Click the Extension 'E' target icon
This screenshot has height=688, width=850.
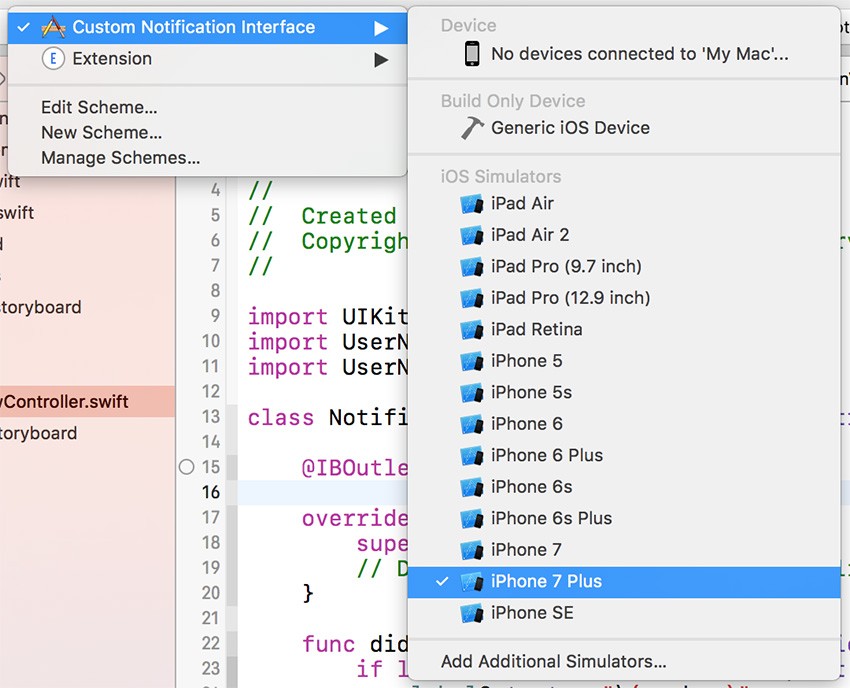(x=53, y=59)
